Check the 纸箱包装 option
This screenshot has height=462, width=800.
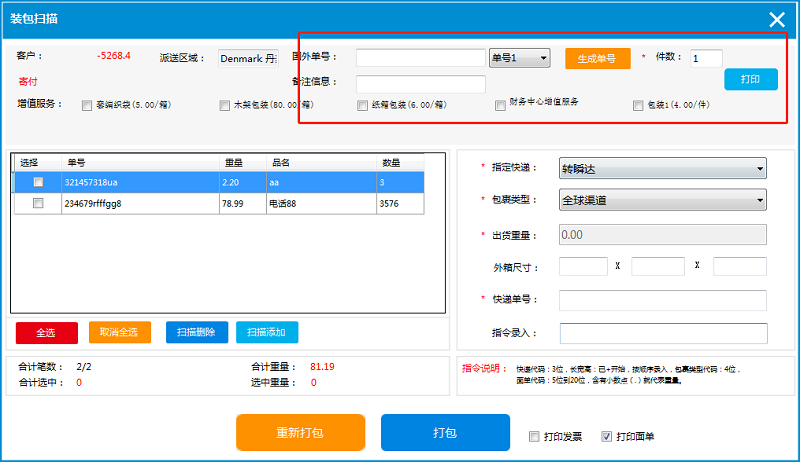pyautogui.click(x=363, y=105)
